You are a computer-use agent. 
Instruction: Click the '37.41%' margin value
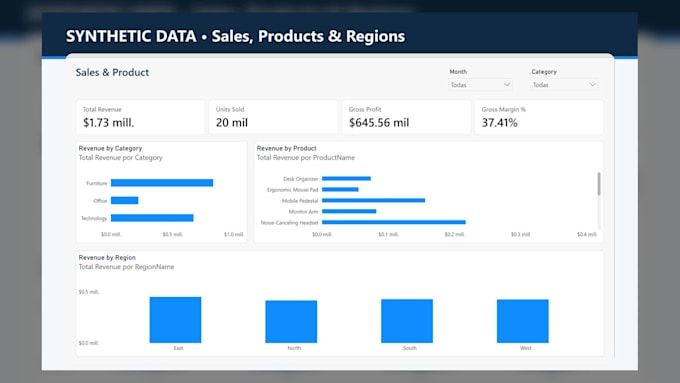coord(500,123)
